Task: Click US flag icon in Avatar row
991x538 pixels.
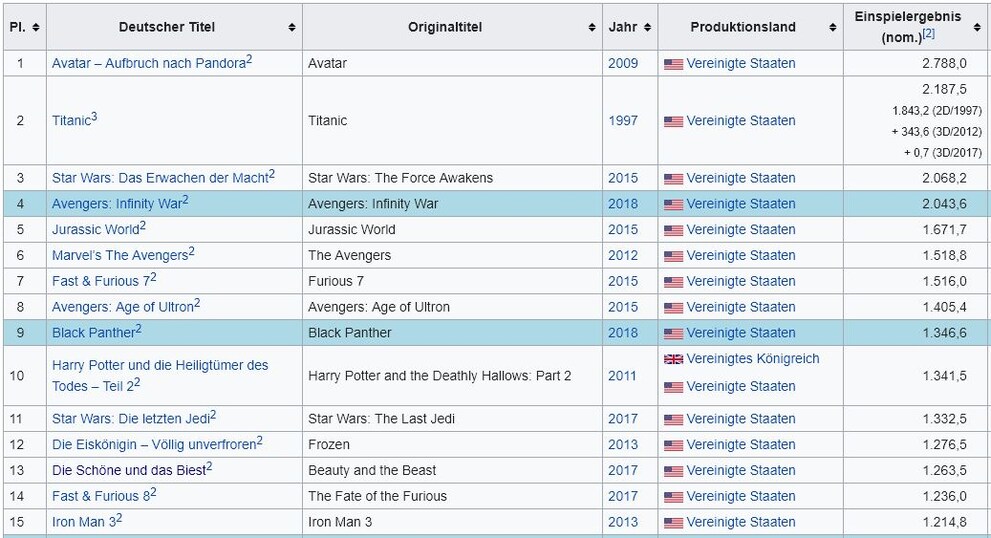Action: pos(673,64)
